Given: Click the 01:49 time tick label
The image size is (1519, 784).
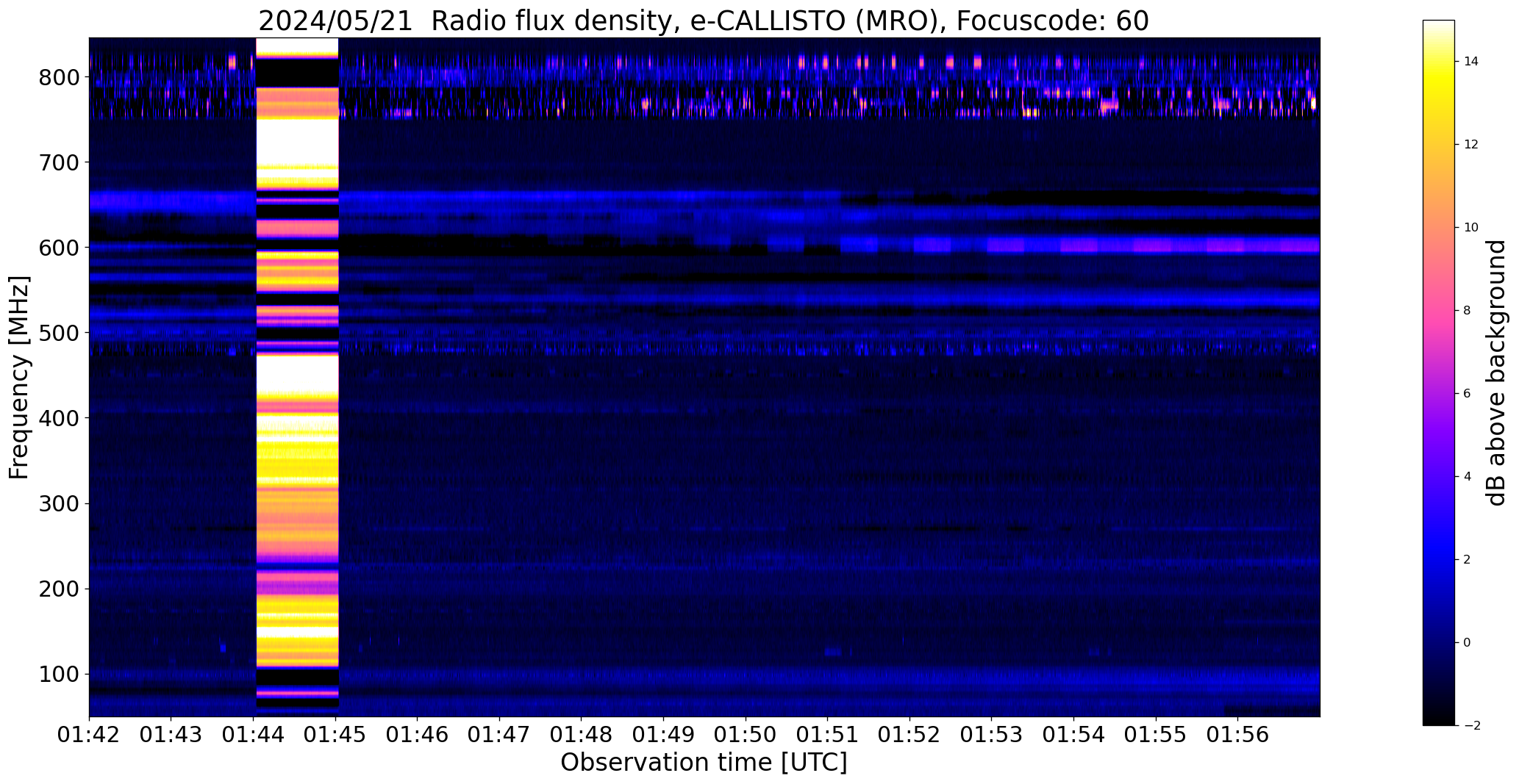Looking at the screenshot, I should tap(664, 734).
